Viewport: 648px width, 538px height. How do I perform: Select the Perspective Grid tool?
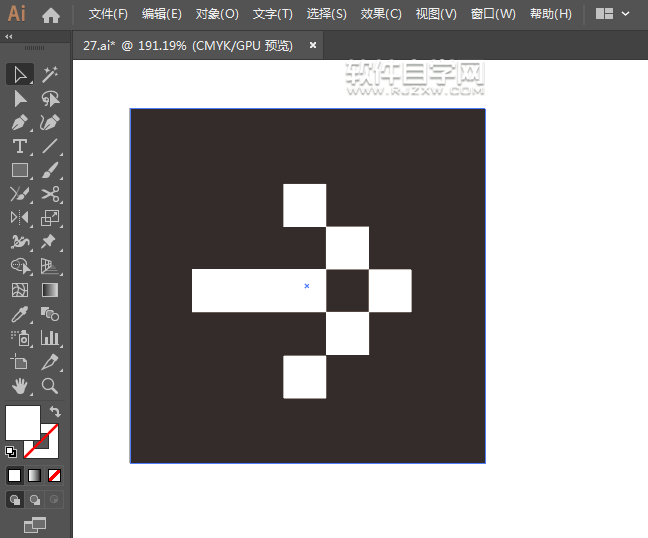(50, 266)
